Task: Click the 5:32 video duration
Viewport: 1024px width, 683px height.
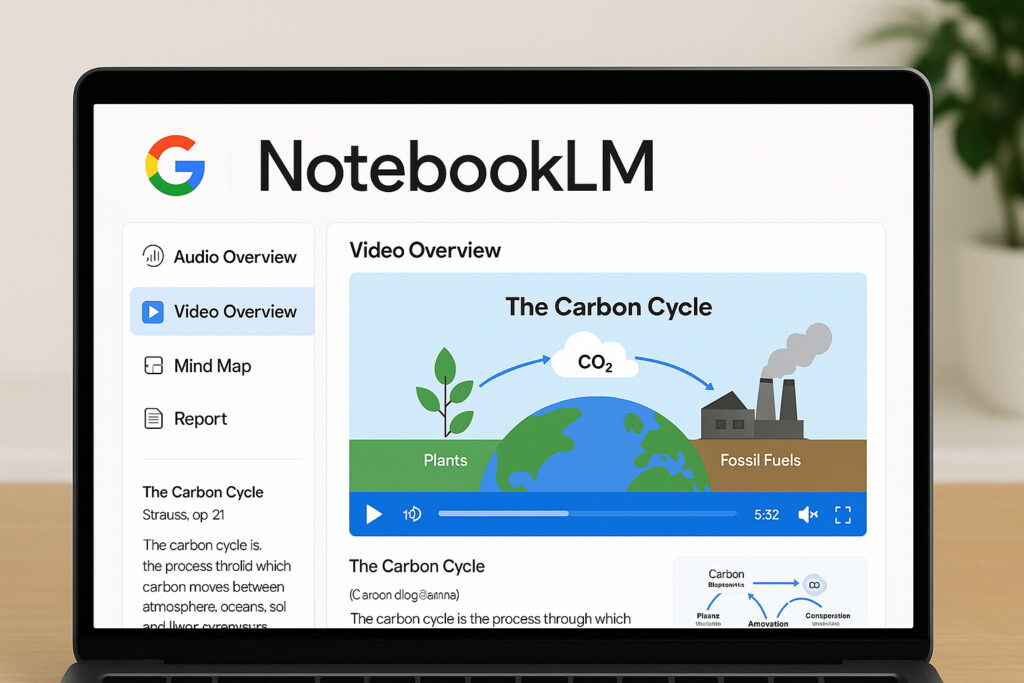Action: (x=766, y=515)
